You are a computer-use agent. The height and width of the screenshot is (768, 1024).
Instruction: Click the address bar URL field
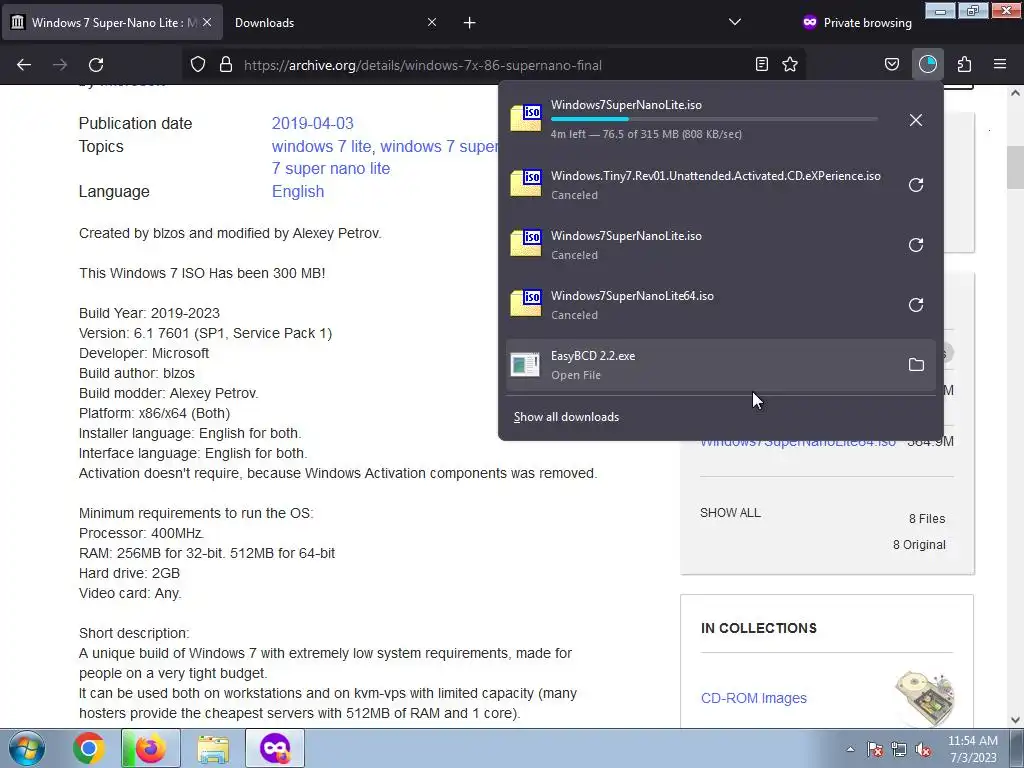coord(493,65)
